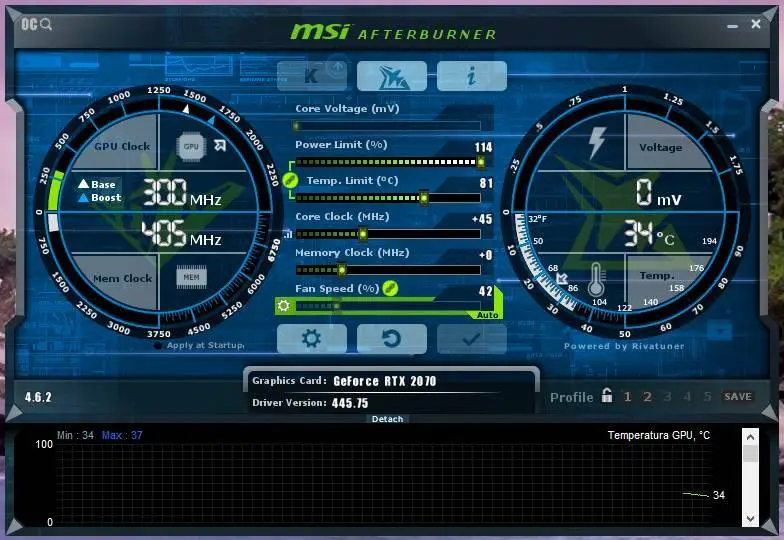Toggle link between Power and Temp limit
This screenshot has width=784, height=540.
tap(290, 180)
